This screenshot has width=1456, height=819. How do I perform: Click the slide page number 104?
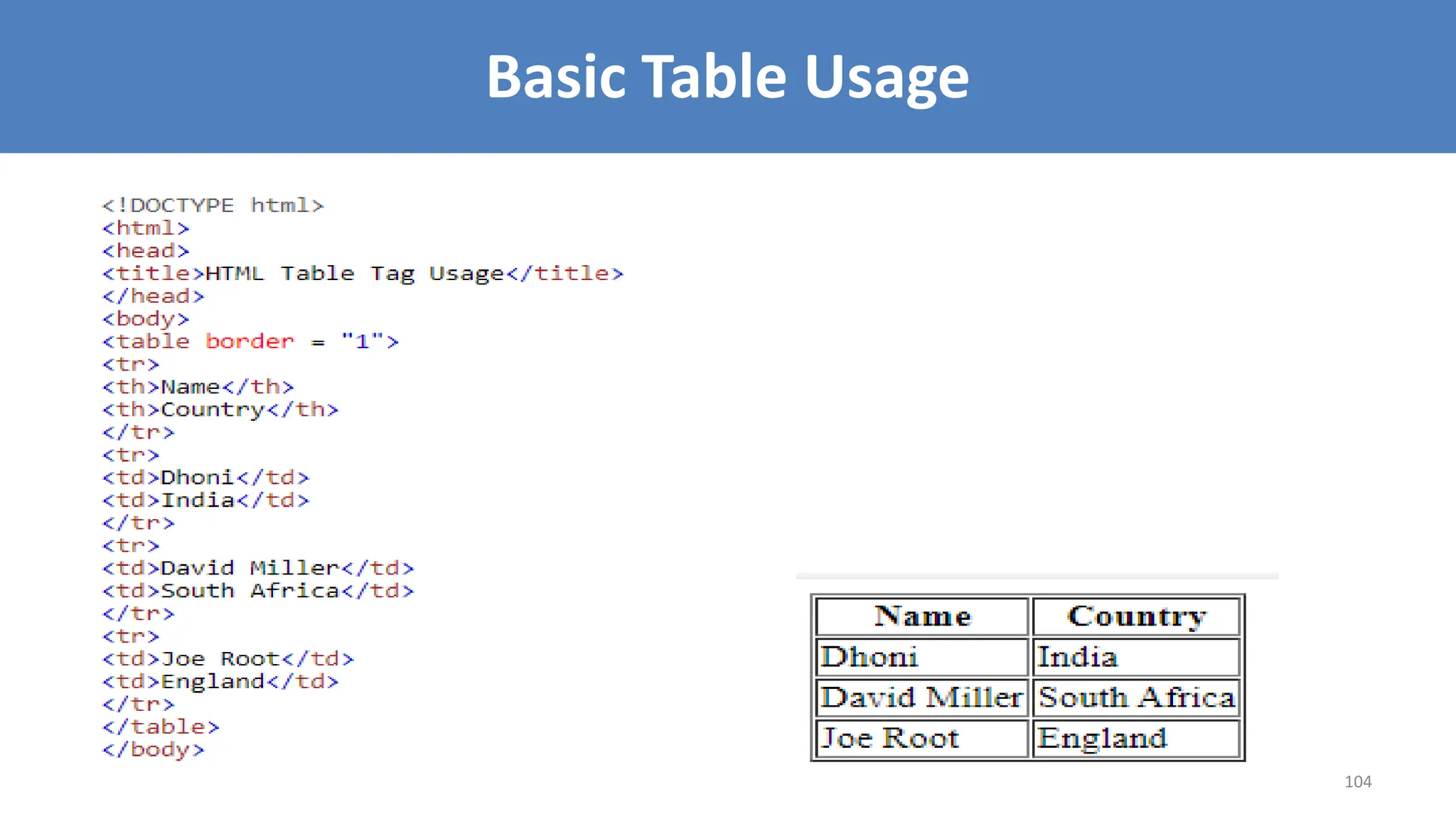coord(1358,782)
